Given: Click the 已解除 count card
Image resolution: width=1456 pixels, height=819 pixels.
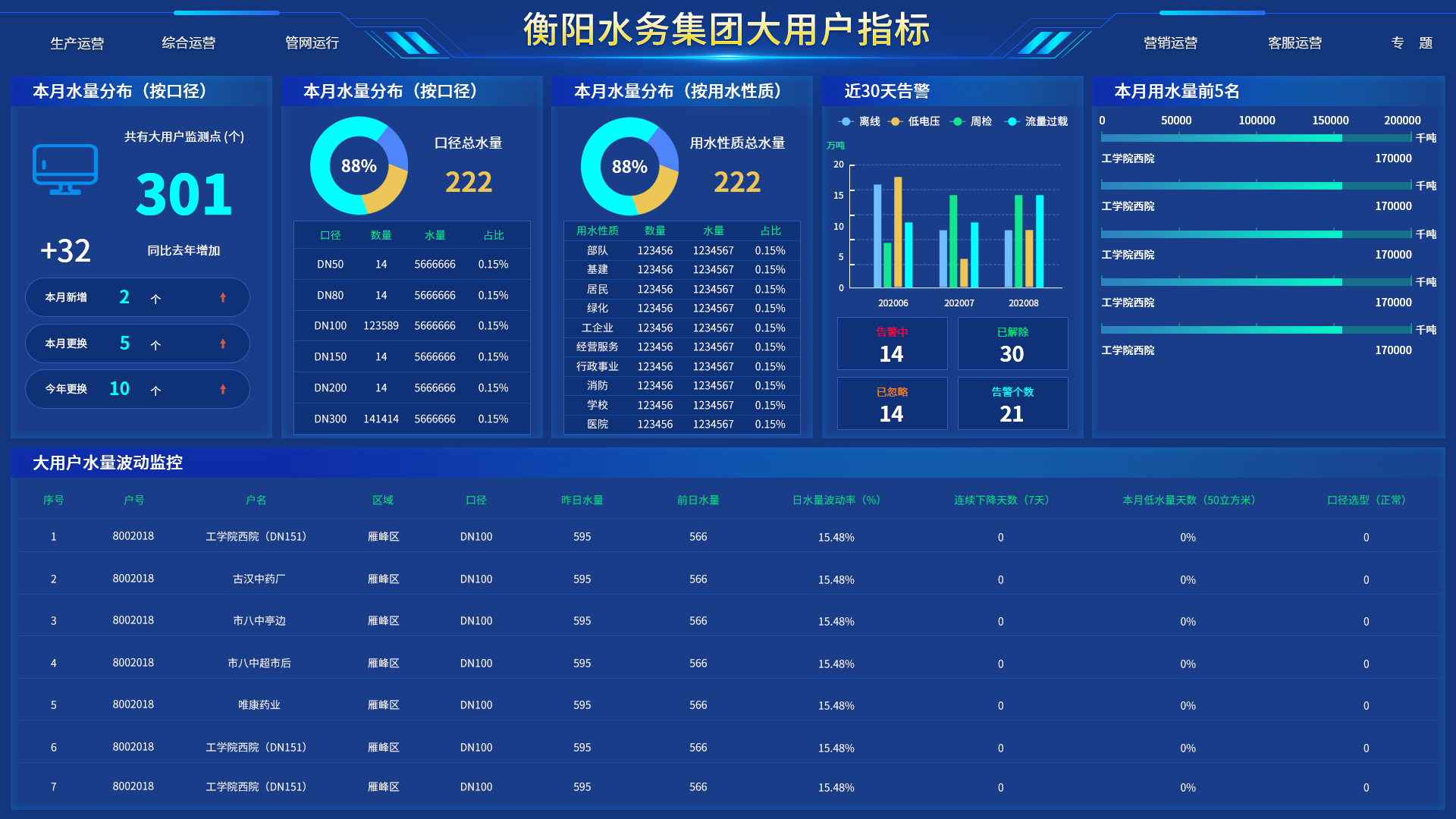Looking at the screenshot, I should coord(1012,344).
